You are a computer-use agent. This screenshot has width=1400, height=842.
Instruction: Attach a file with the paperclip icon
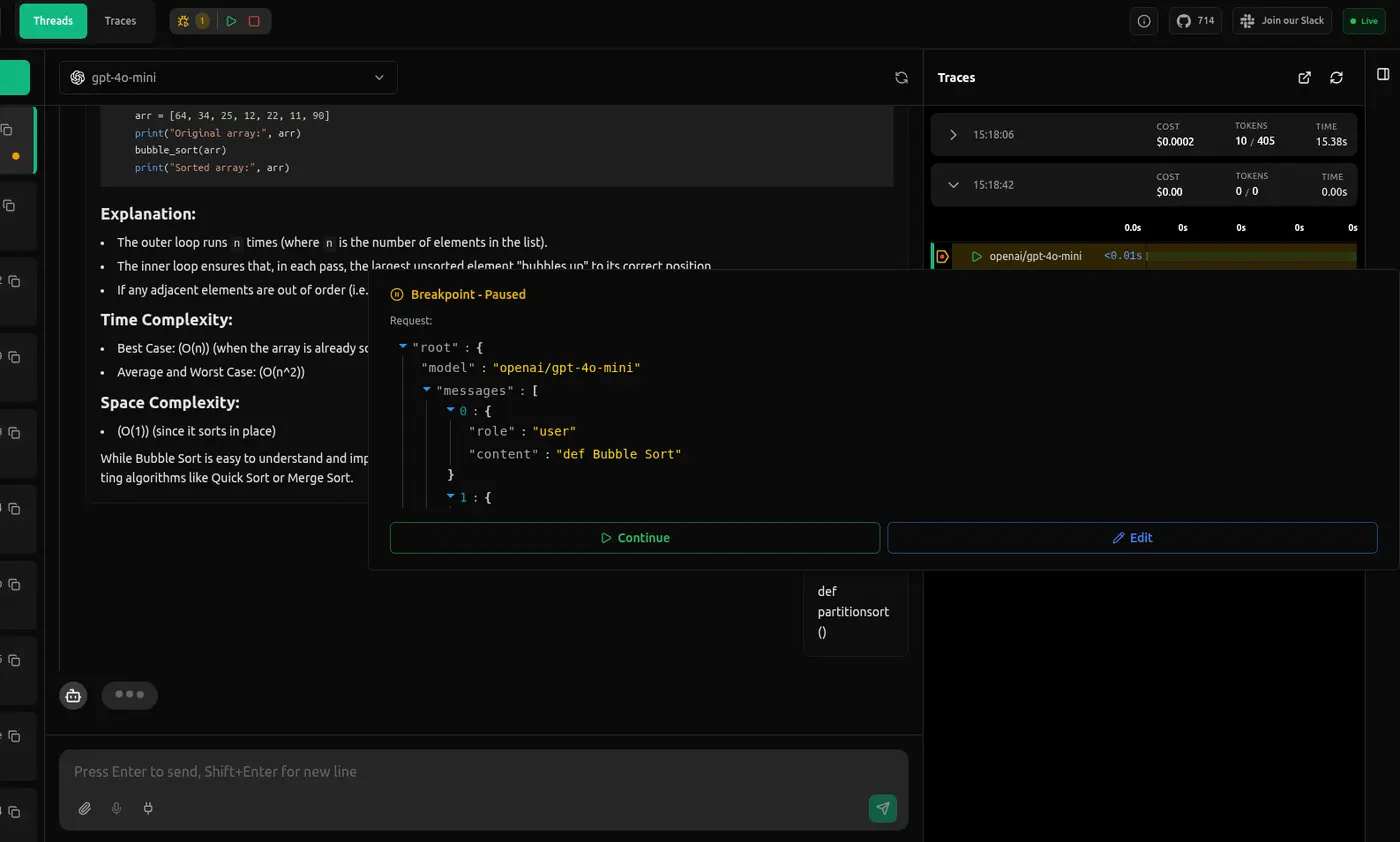[85, 808]
